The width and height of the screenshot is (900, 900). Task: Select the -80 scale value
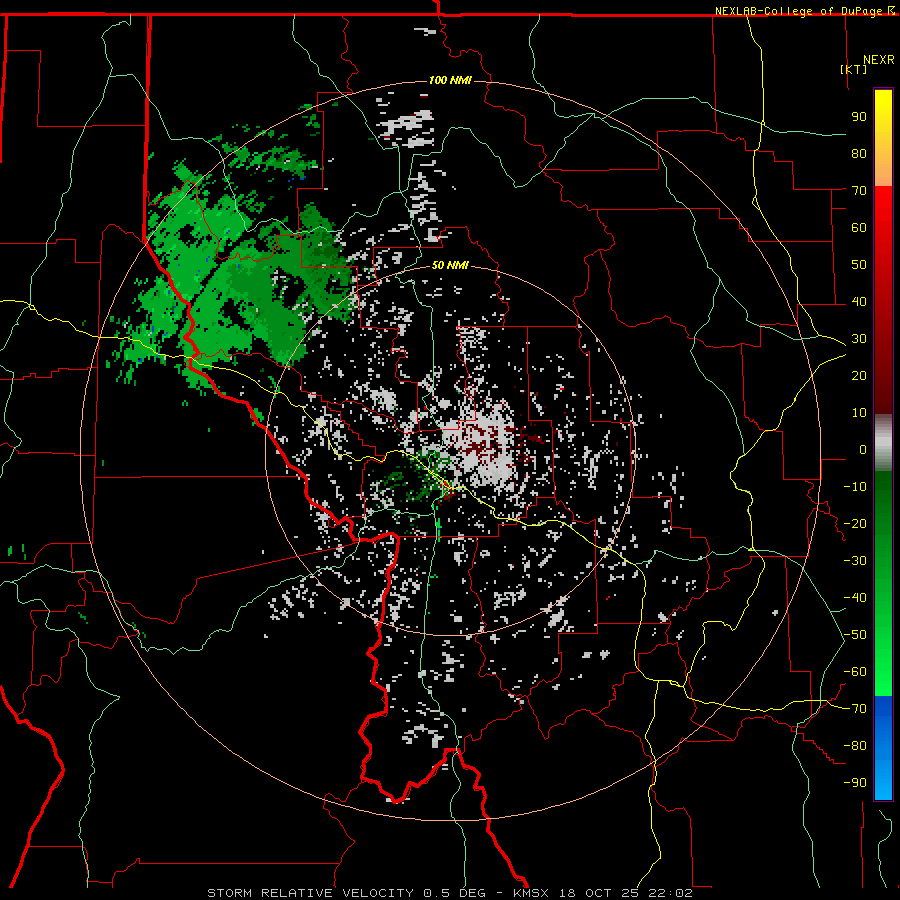point(855,746)
